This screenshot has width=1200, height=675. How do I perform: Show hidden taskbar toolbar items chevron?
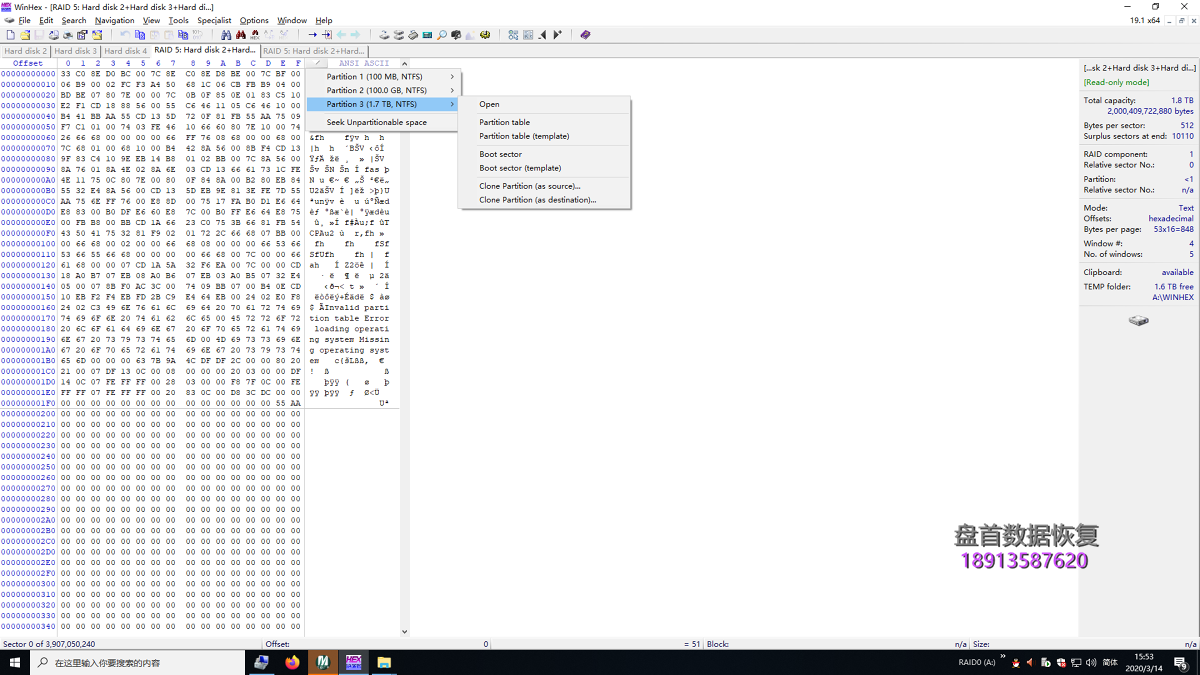(x=1004, y=657)
